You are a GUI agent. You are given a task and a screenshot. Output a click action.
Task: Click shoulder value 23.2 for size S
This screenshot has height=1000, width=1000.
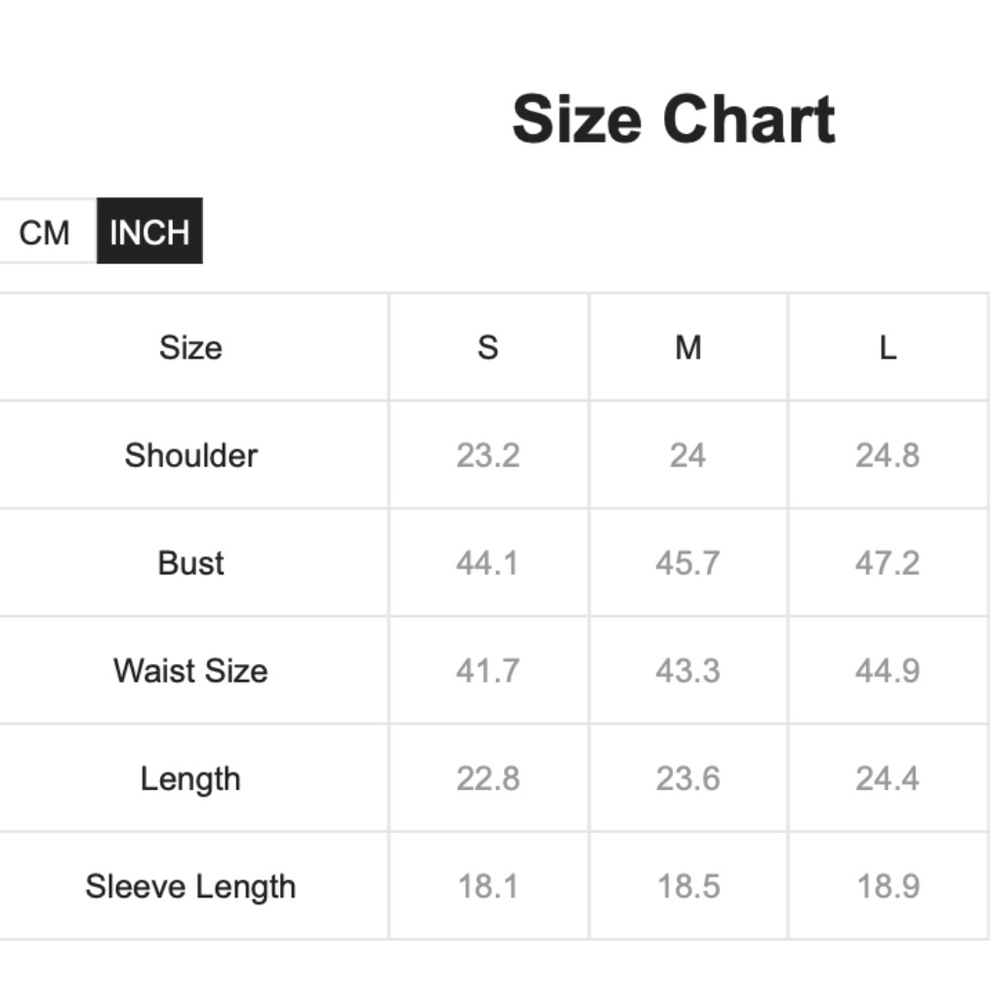click(x=488, y=455)
